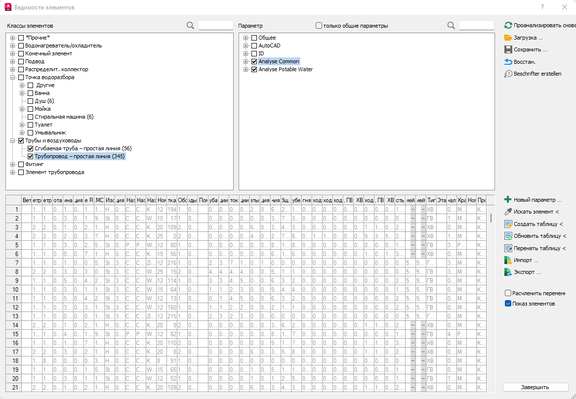Enable Расчленить переменные checkbox
Image resolution: width=576 pixels, height=399 pixels.
click(x=508, y=293)
